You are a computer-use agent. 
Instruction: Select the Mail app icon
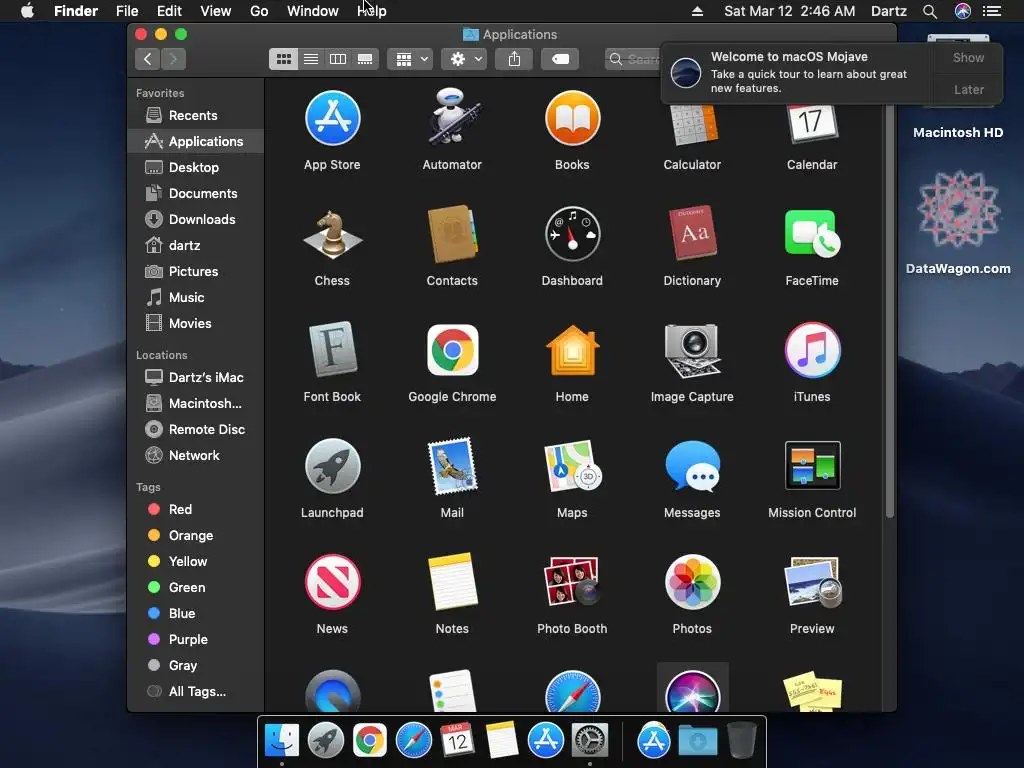coord(452,466)
